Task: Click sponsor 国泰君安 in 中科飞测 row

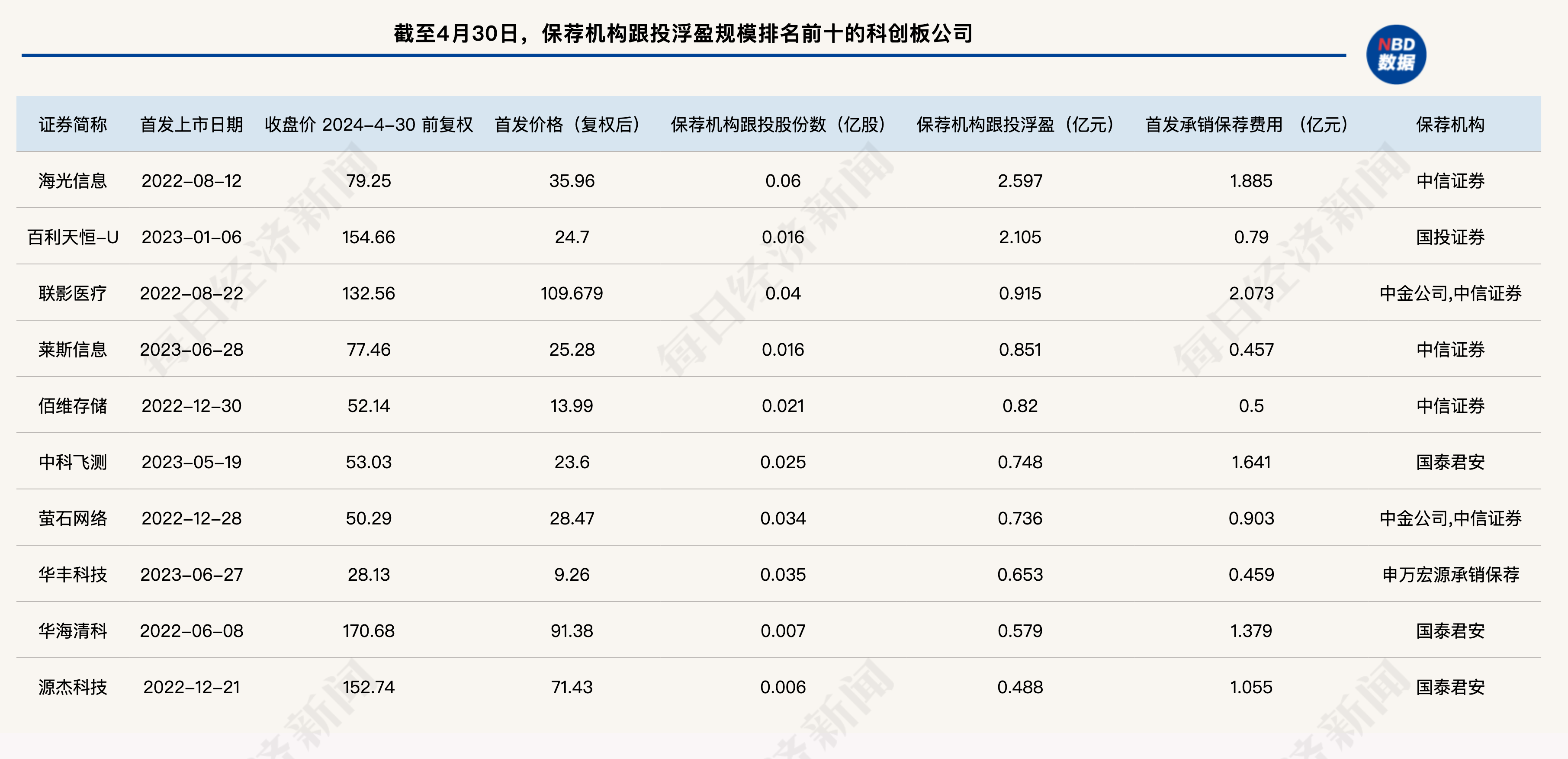Action: [x=1450, y=462]
